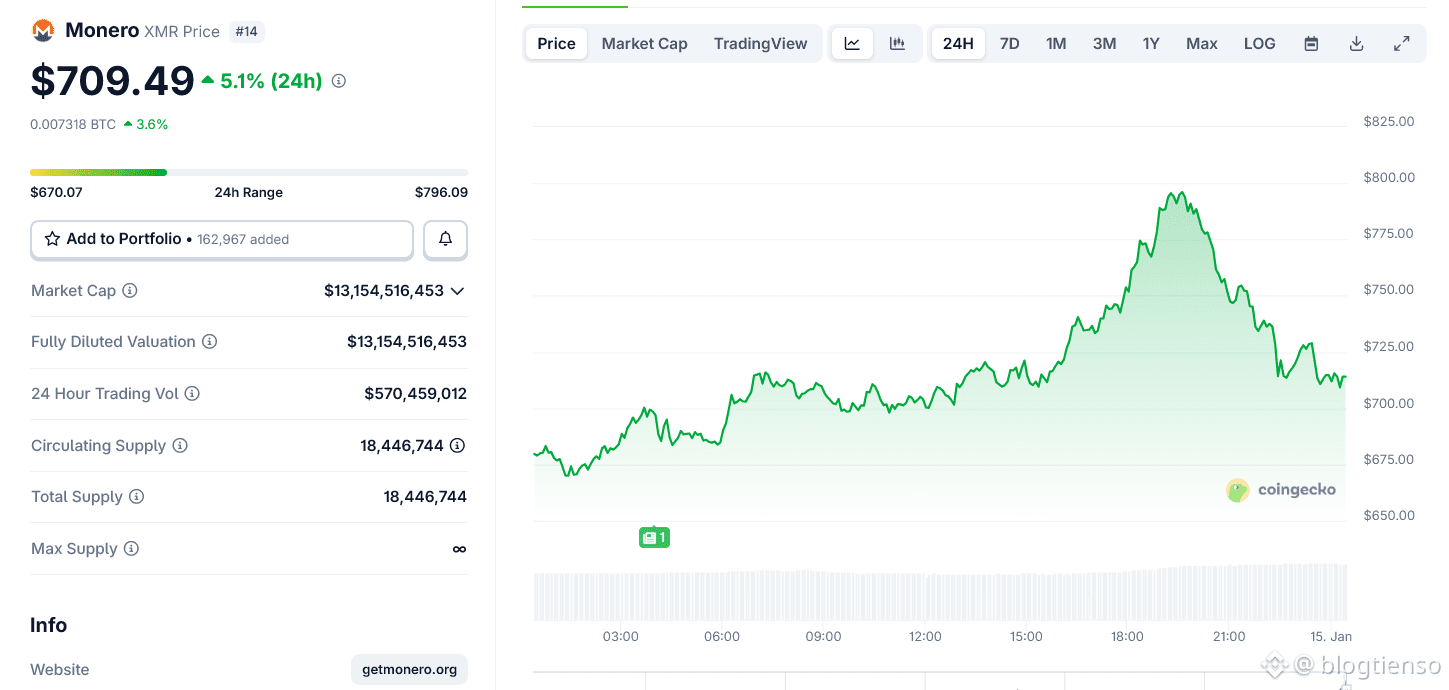Click the green news marker on chart
Viewport: 1449px width, 690px height.
(x=653, y=537)
